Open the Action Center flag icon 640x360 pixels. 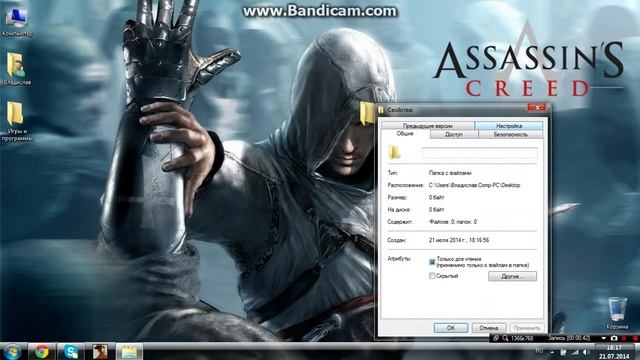coord(563,352)
